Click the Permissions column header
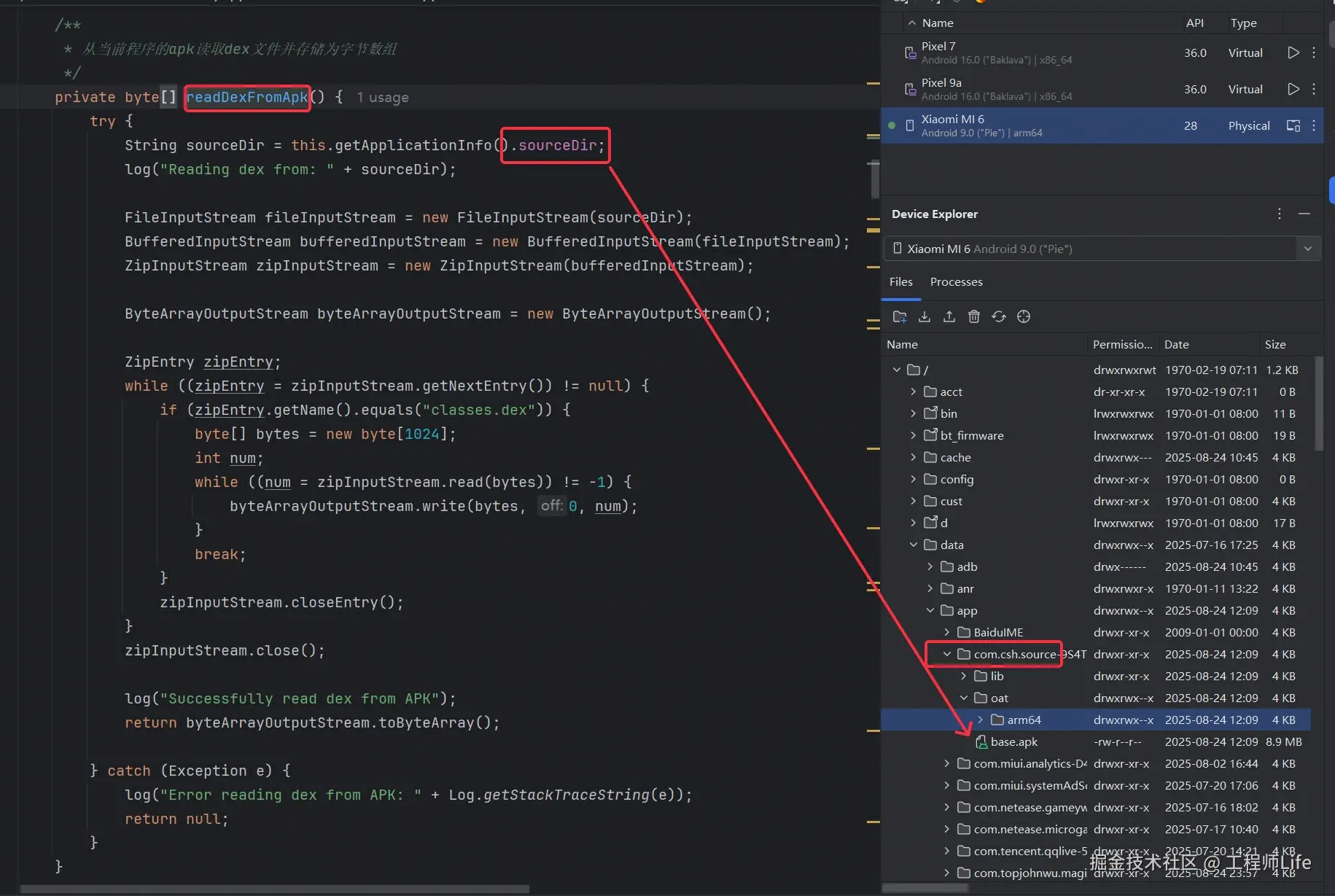1335x896 pixels. 1123,345
